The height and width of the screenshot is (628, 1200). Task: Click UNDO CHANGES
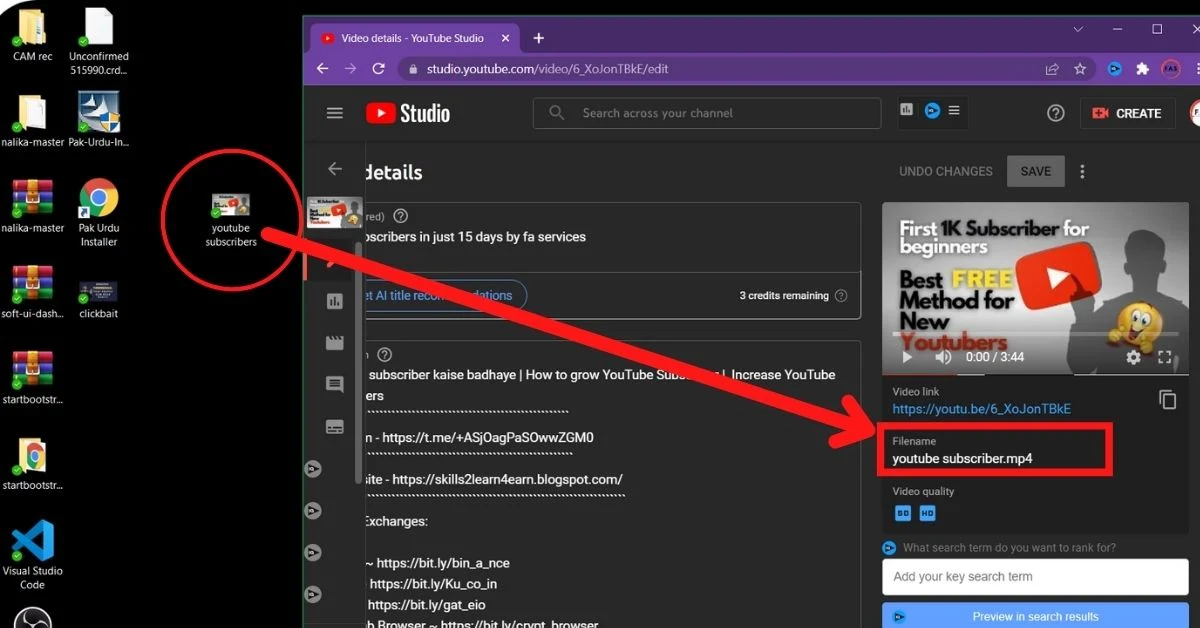(x=946, y=171)
